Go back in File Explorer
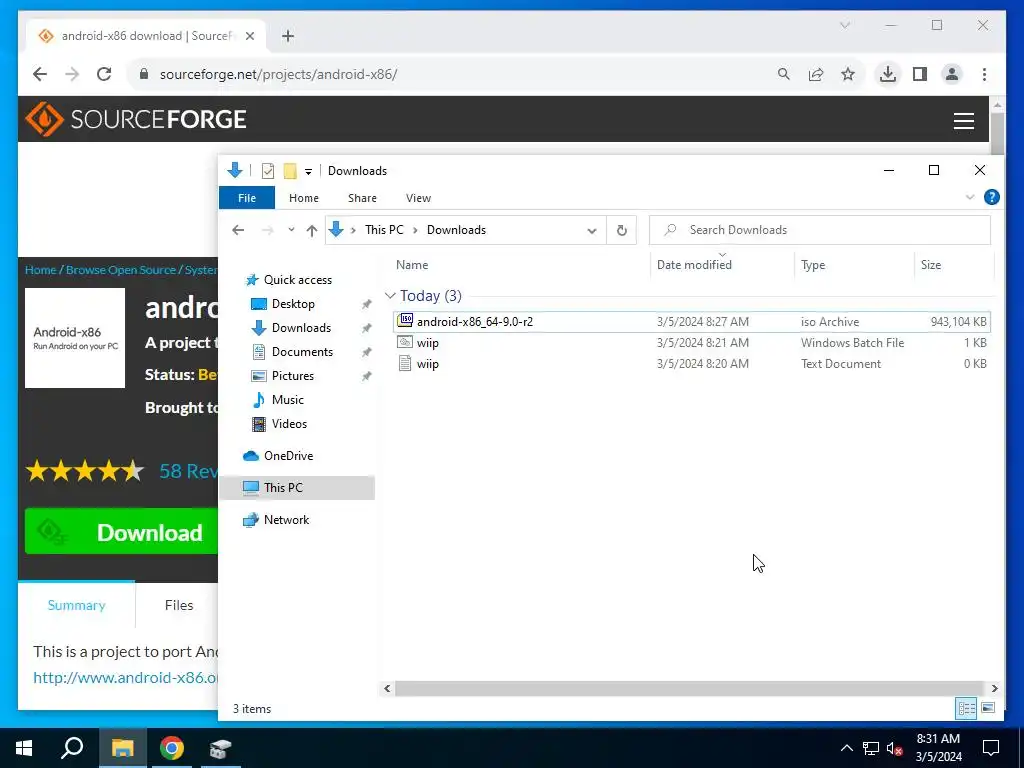This screenshot has height=768, width=1024. (238, 230)
